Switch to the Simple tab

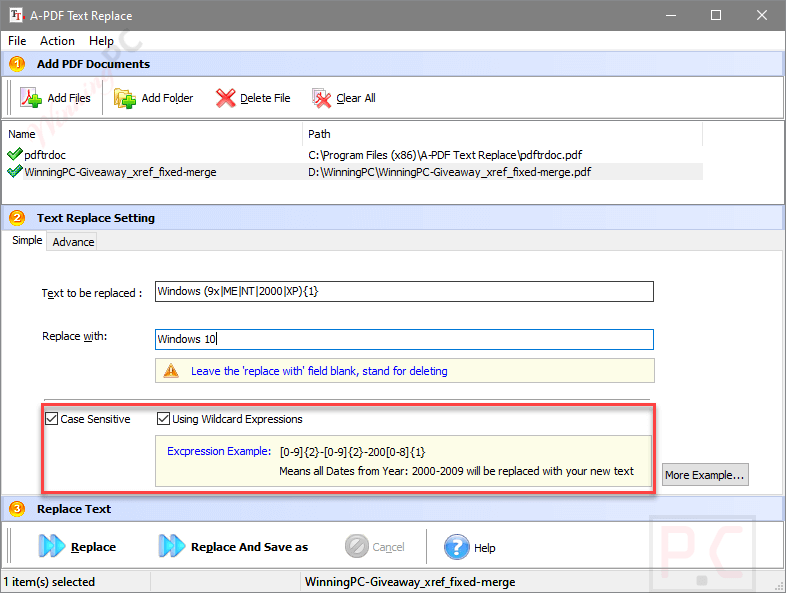(x=27, y=240)
